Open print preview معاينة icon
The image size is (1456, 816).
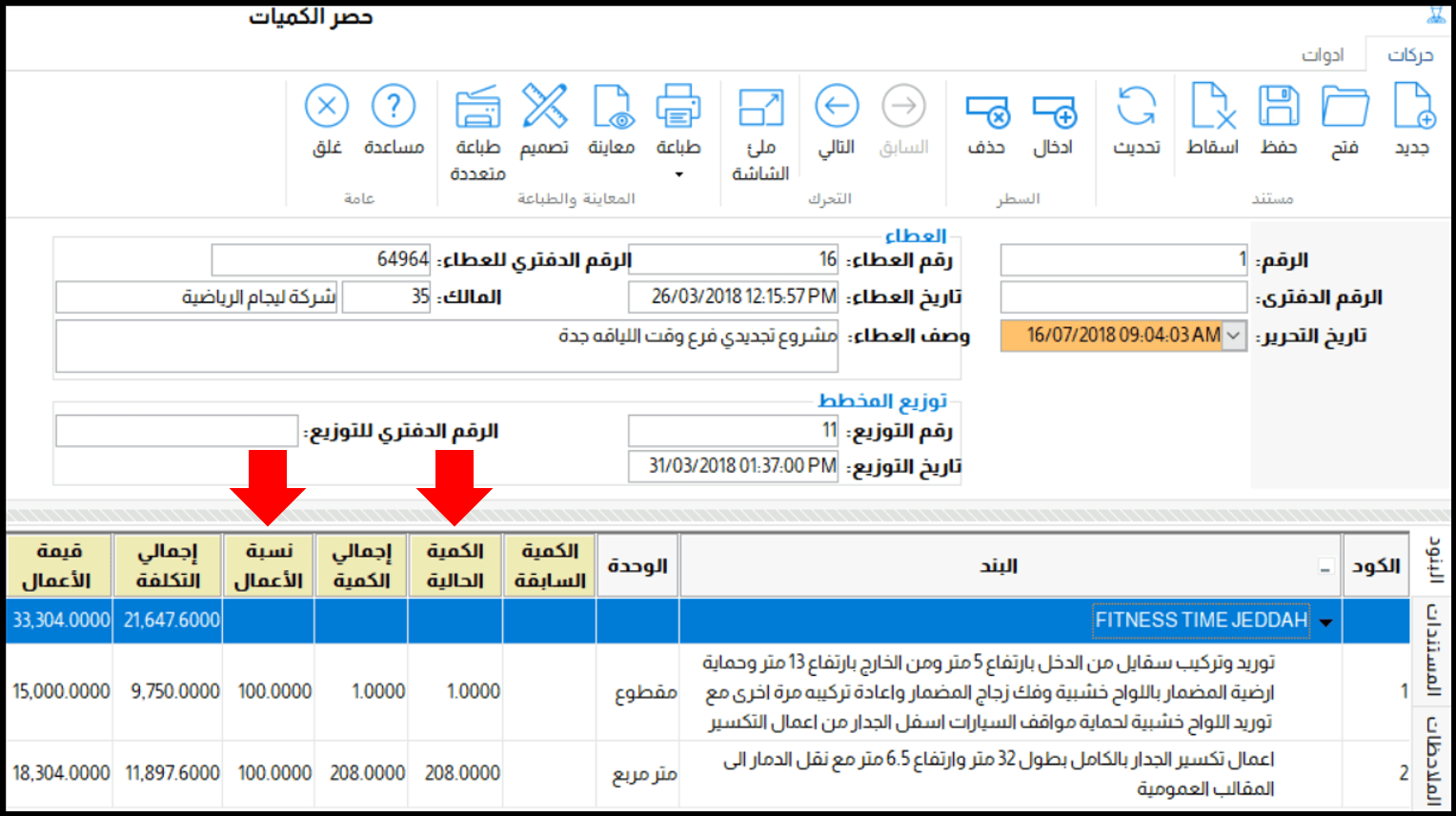click(612, 107)
